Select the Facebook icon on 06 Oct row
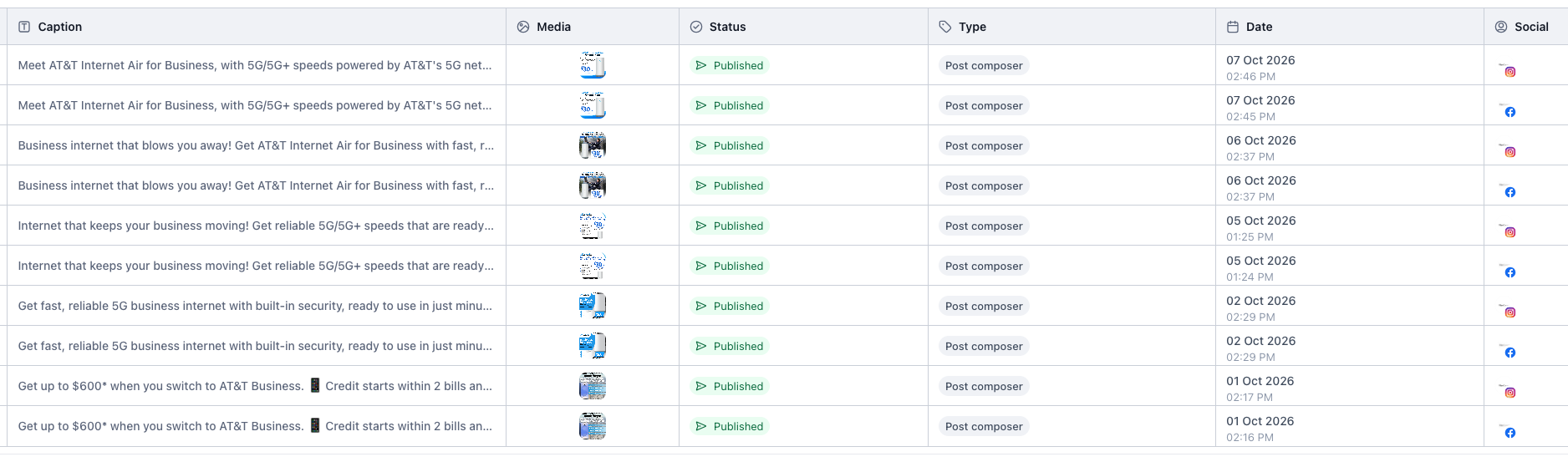The width and height of the screenshot is (1568, 462). 1510,192
